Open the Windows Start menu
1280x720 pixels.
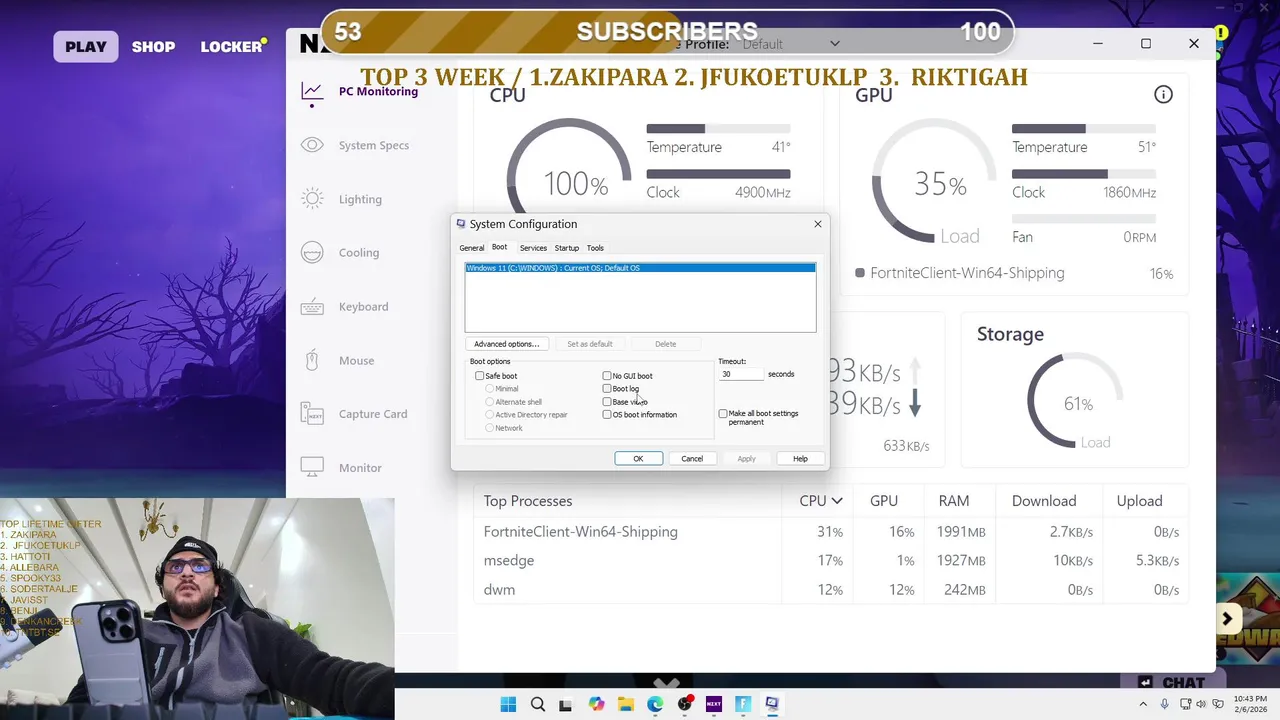[508, 704]
